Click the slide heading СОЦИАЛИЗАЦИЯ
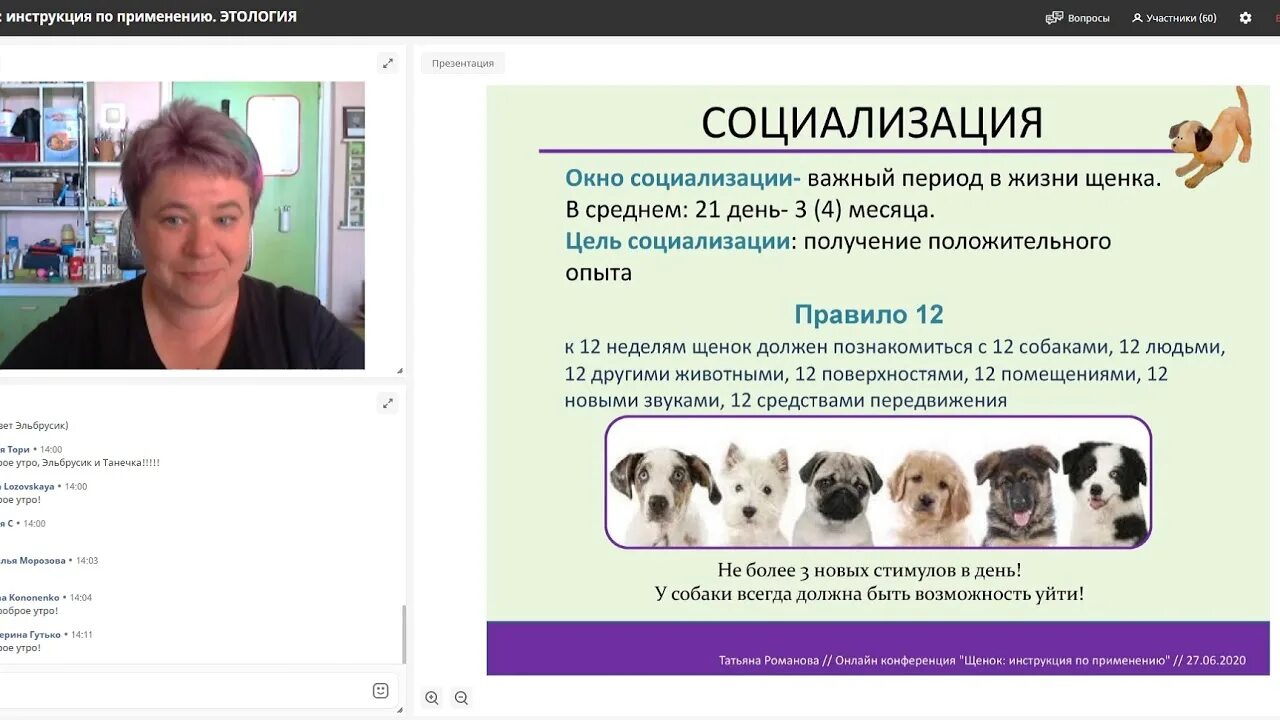1280x720 pixels. click(x=872, y=122)
